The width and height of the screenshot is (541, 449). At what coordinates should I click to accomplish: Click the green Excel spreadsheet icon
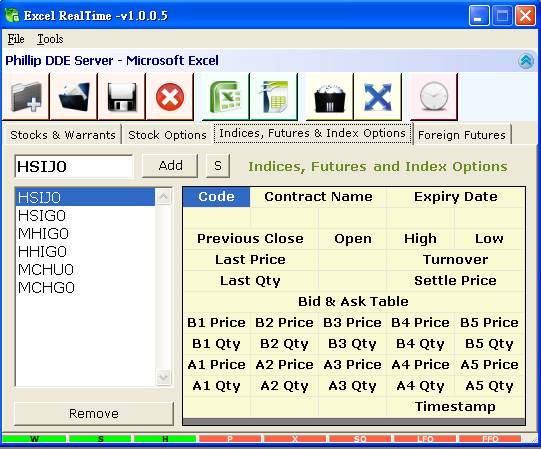[225, 97]
